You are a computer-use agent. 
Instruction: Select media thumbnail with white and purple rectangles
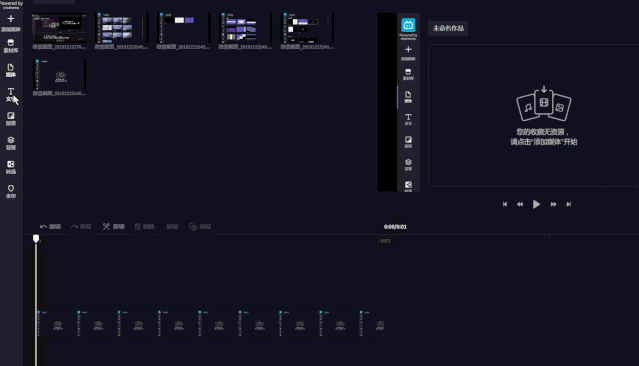tap(183, 28)
